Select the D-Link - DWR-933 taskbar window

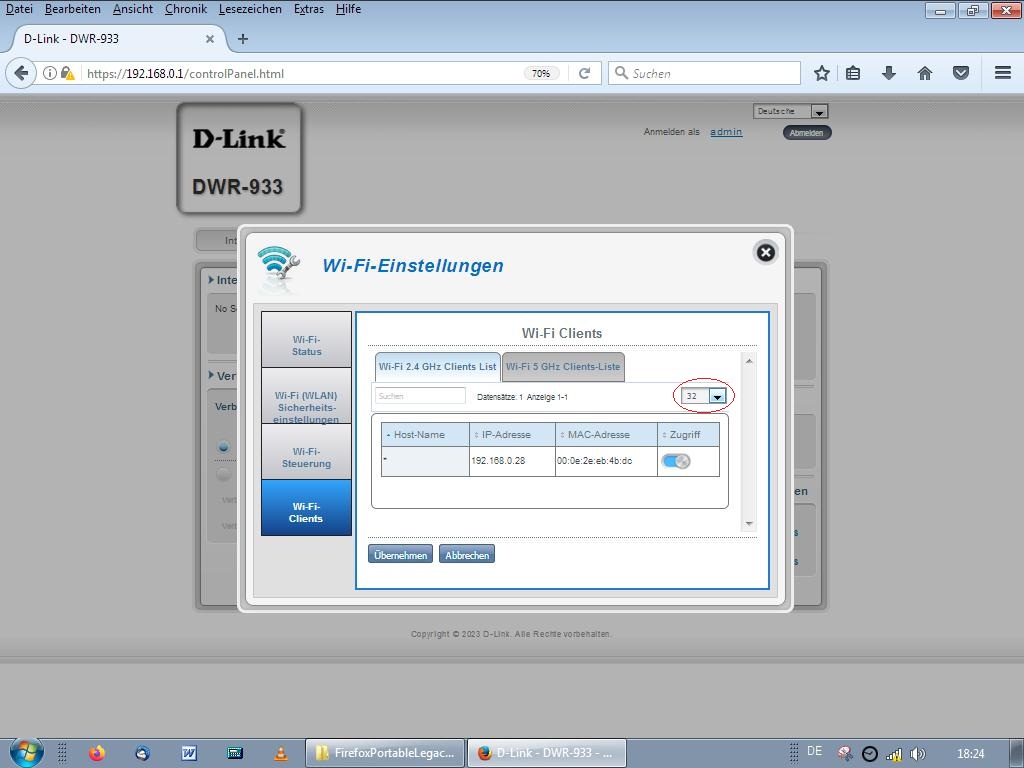(x=547, y=753)
